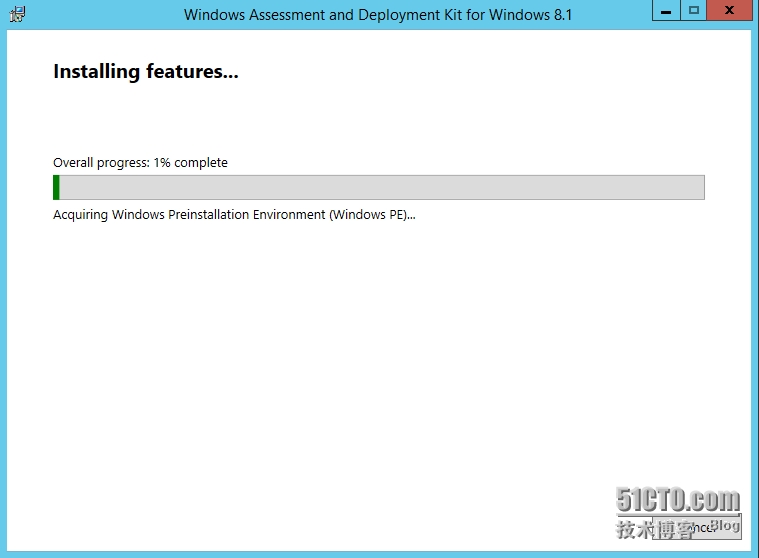Click the overall progress bar
759x558 pixels.
(379, 187)
